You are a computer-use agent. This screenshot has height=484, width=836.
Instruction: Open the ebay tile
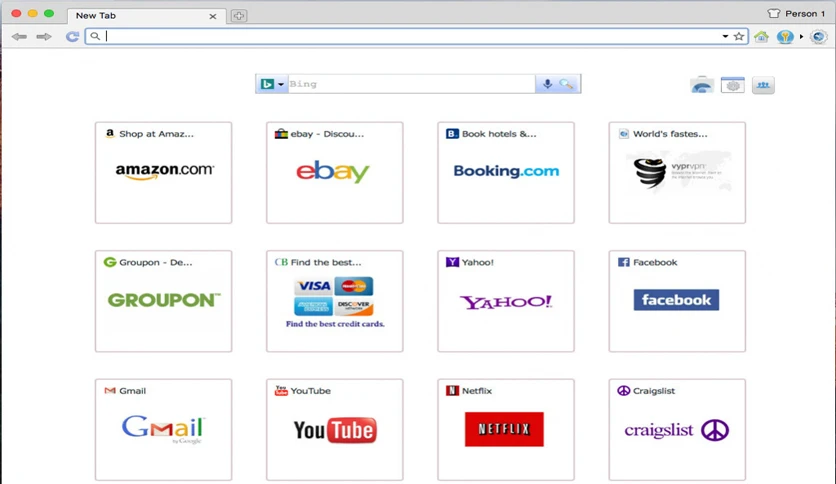click(335, 173)
